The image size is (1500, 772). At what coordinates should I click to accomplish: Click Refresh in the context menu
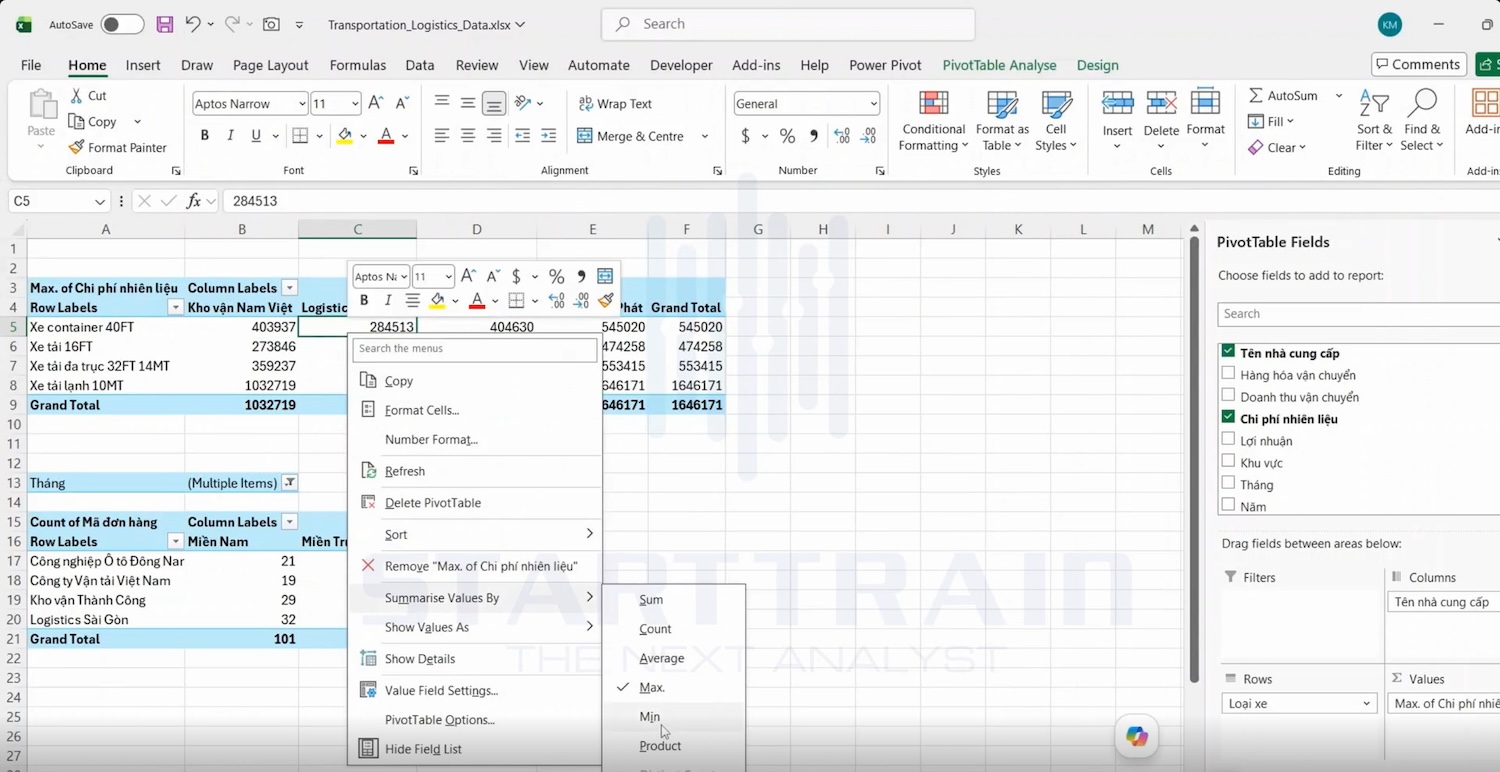(x=405, y=471)
